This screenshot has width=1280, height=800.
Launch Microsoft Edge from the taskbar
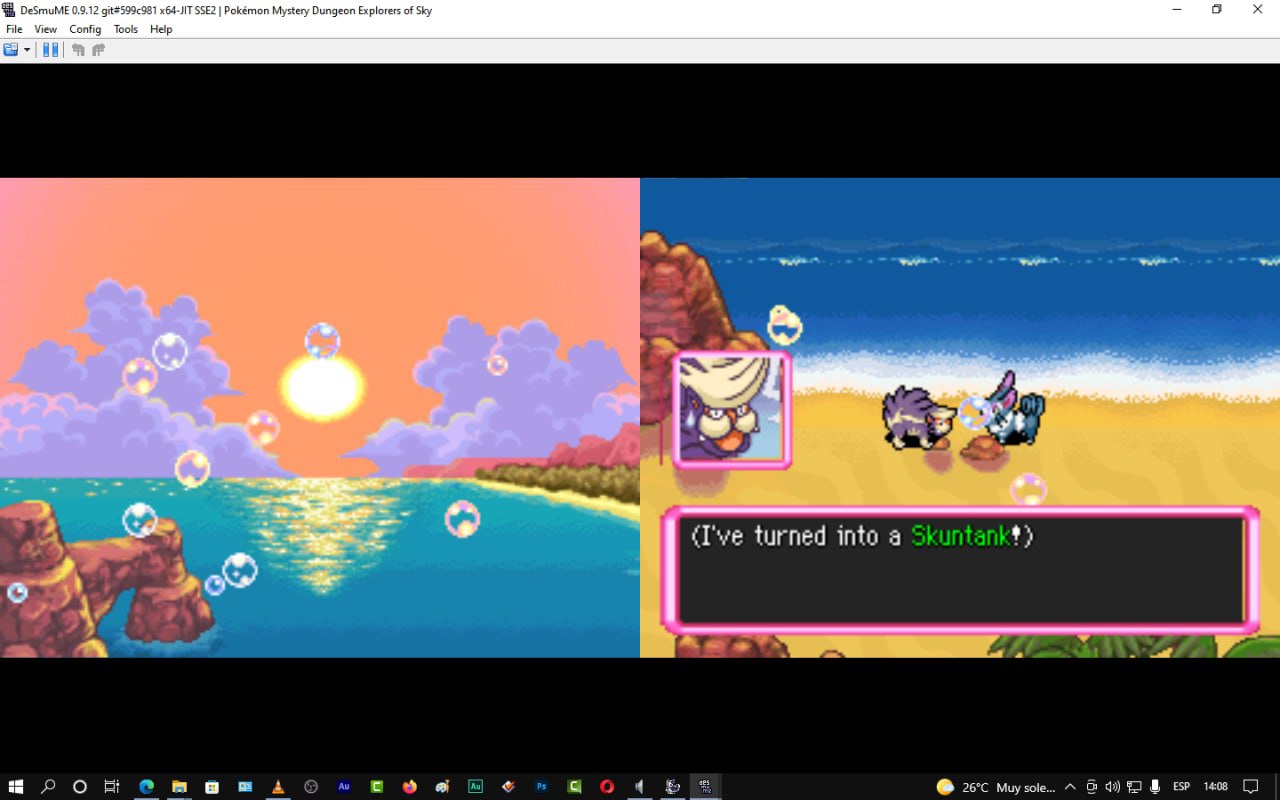[146, 787]
